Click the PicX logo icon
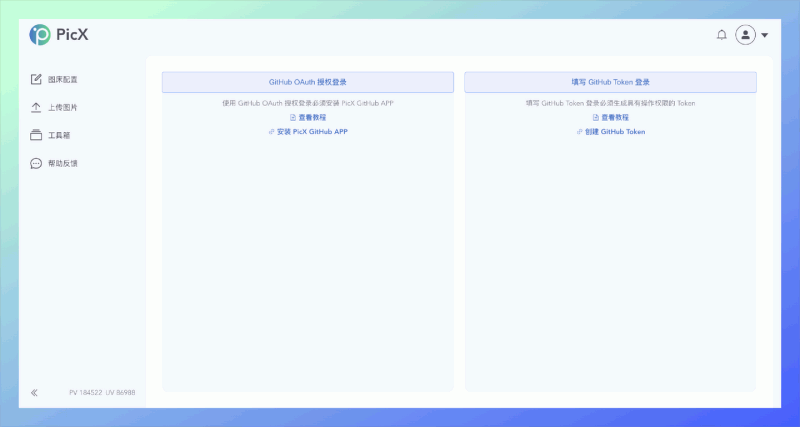 pyautogui.click(x=40, y=35)
